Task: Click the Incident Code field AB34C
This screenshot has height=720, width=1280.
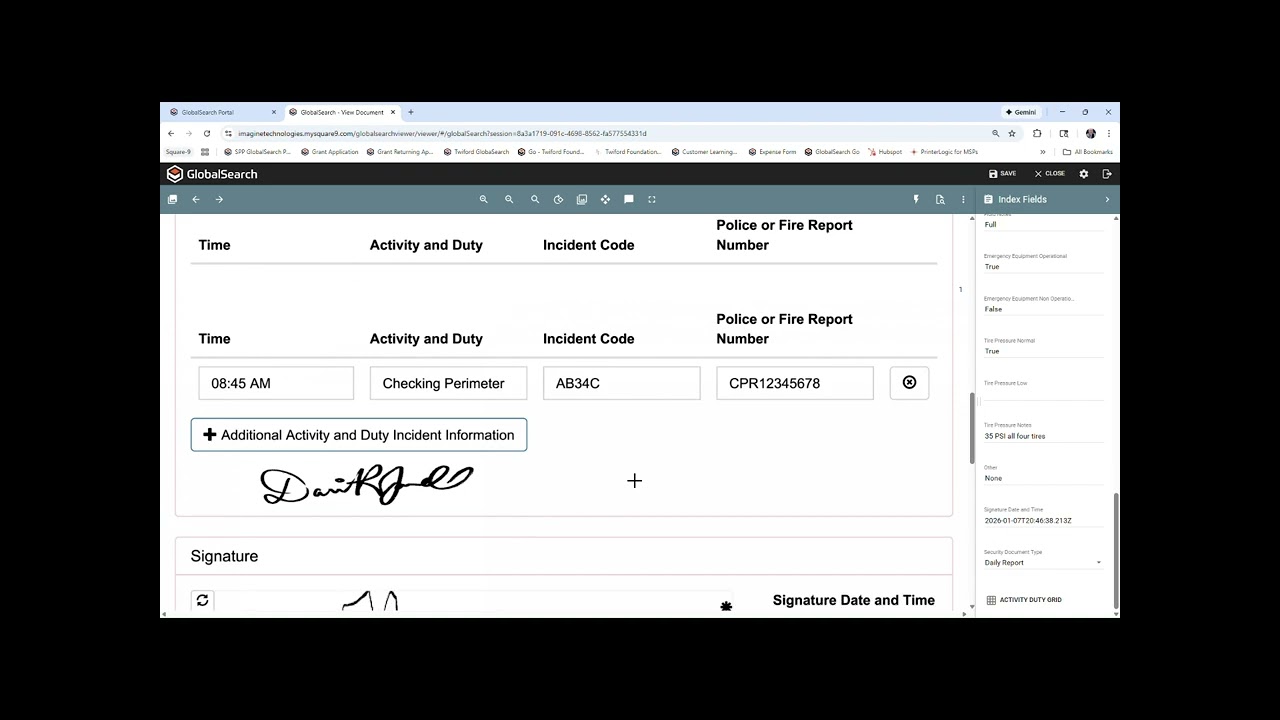Action: pos(622,383)
